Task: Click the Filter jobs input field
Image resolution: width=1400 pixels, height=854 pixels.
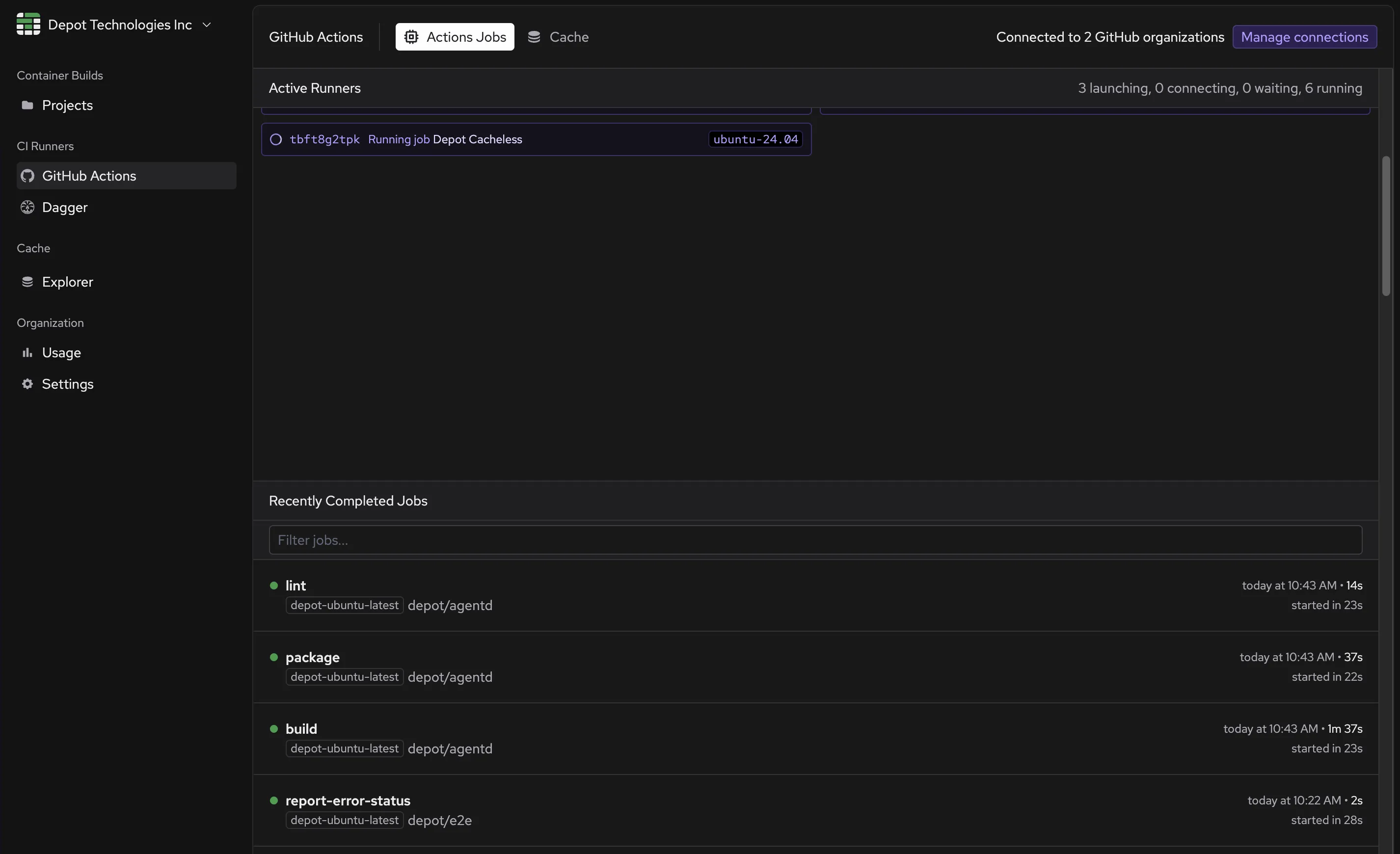Action: [815, 540]
